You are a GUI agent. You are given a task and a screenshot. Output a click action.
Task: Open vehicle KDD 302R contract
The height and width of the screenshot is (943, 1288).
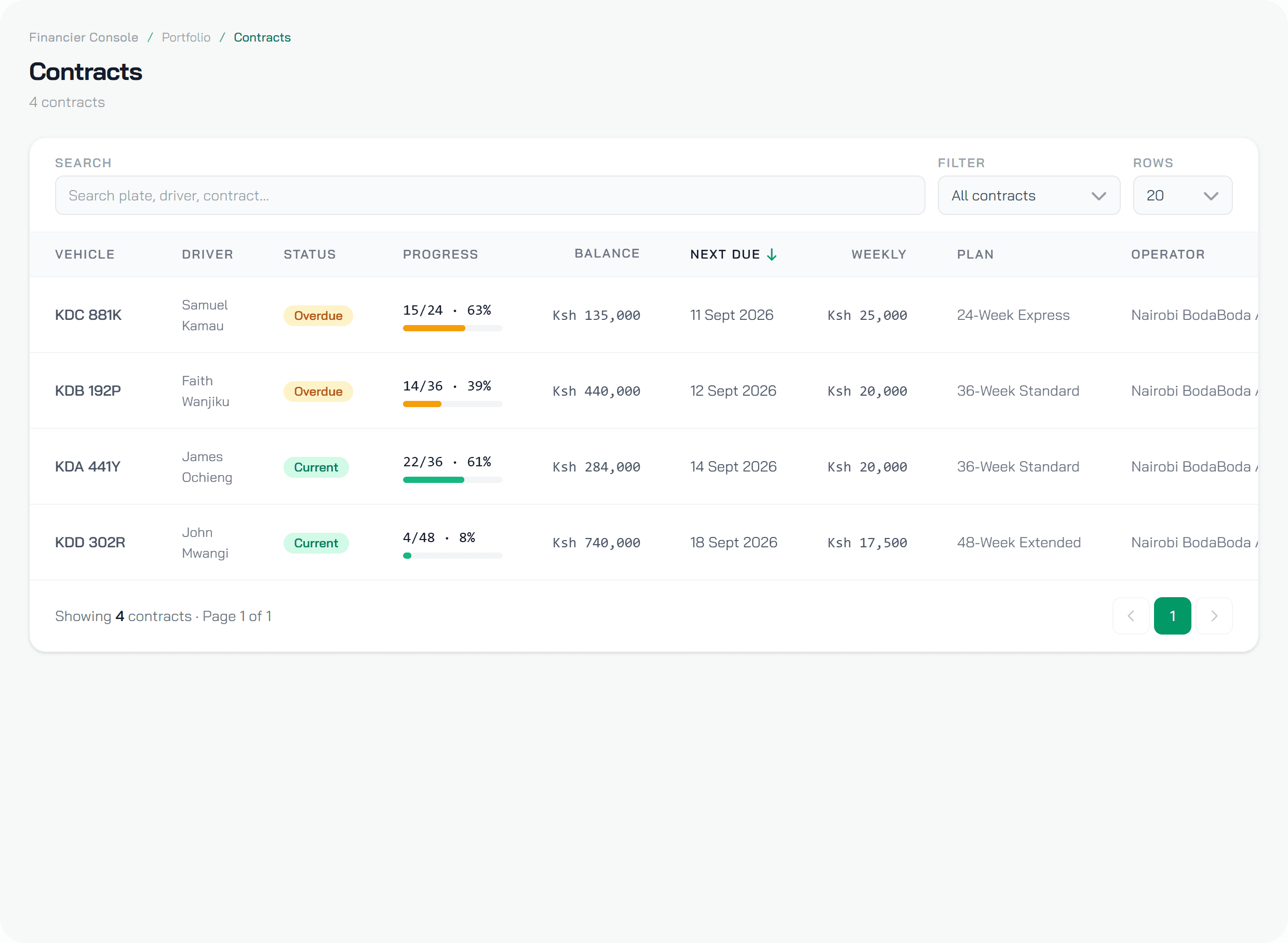[90, 542]
